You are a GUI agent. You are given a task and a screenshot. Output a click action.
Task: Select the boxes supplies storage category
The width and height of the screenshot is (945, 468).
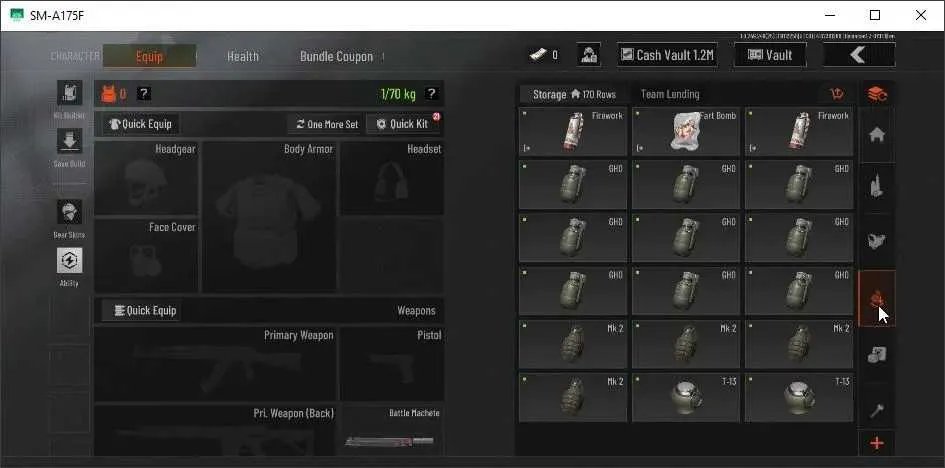point(877,355)
